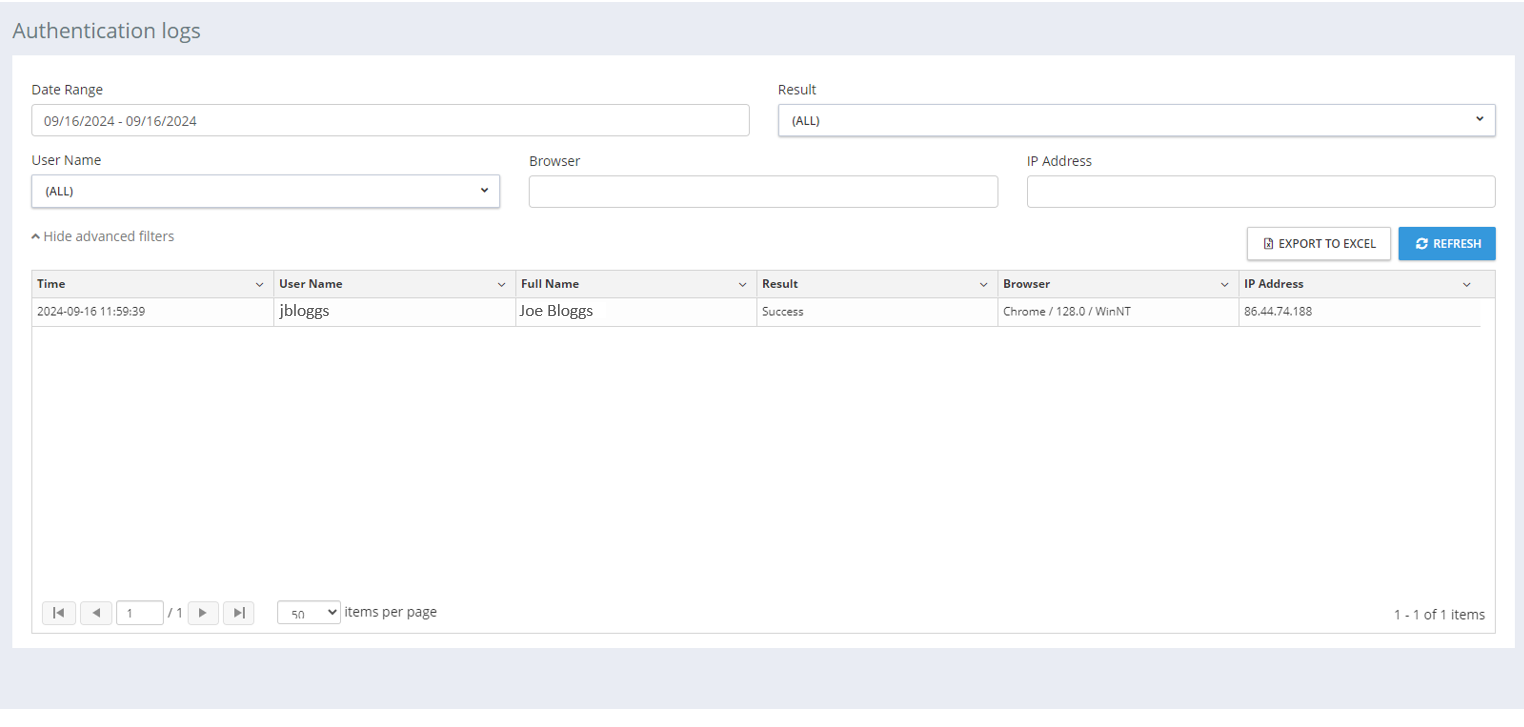Focus the Browser filter text box
Screen dimensions: 1524x727
[762, 192]
